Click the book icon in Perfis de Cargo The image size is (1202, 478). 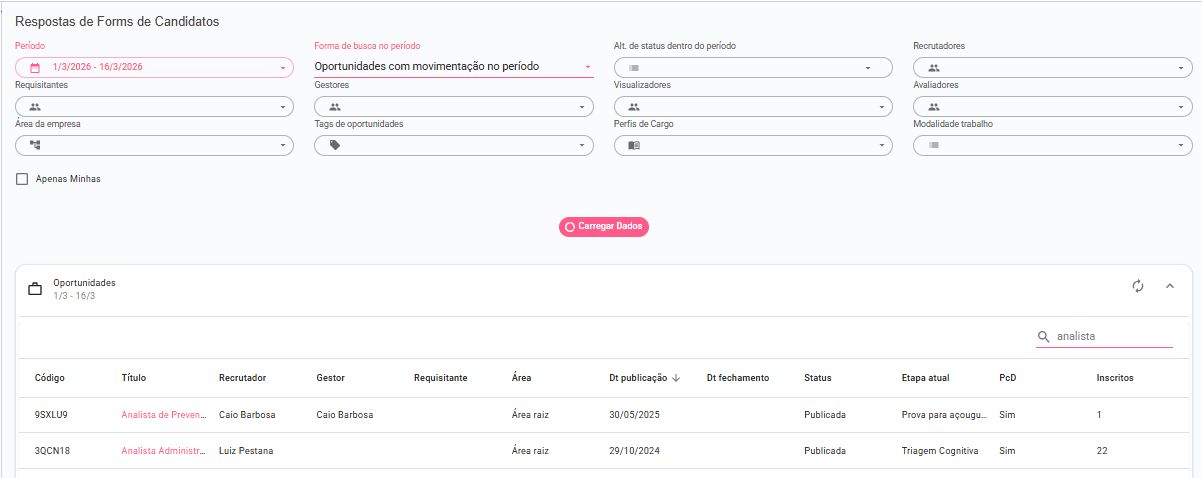[634, 145]
